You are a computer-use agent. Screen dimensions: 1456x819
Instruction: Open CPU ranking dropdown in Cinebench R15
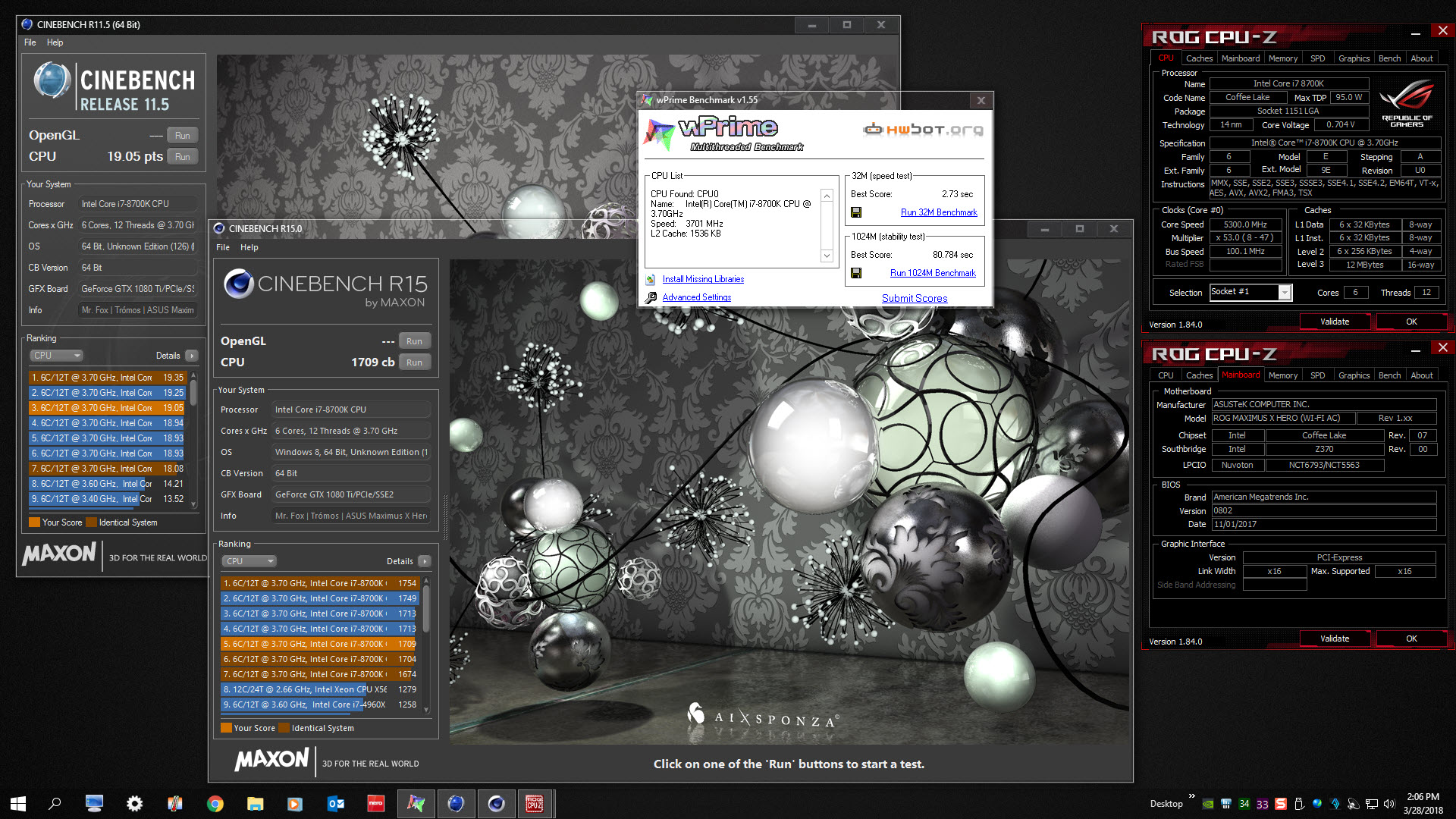tap(249, 561)
